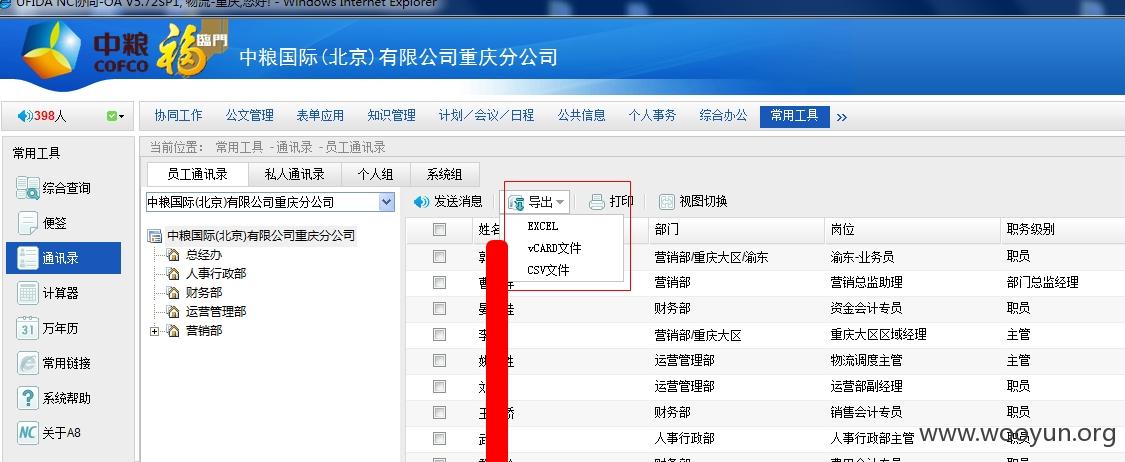The image size is (1125, 462).
Task: Click the 导出 export icon
Action: pos(517,203)
